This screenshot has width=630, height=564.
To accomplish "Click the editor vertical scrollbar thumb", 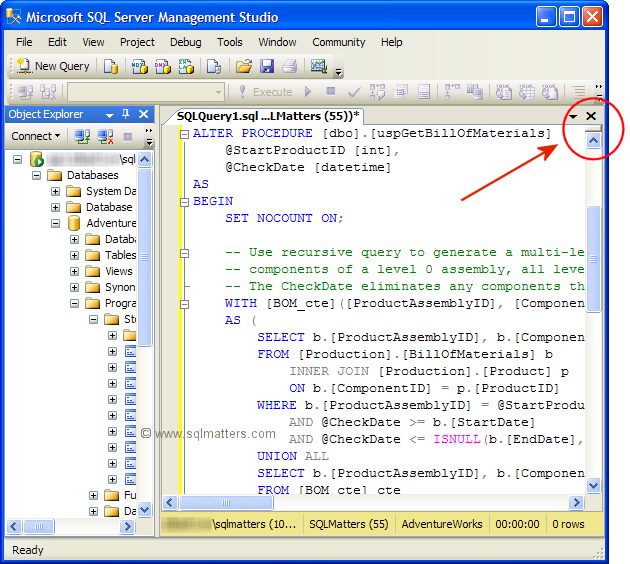I will click(593, 259).
